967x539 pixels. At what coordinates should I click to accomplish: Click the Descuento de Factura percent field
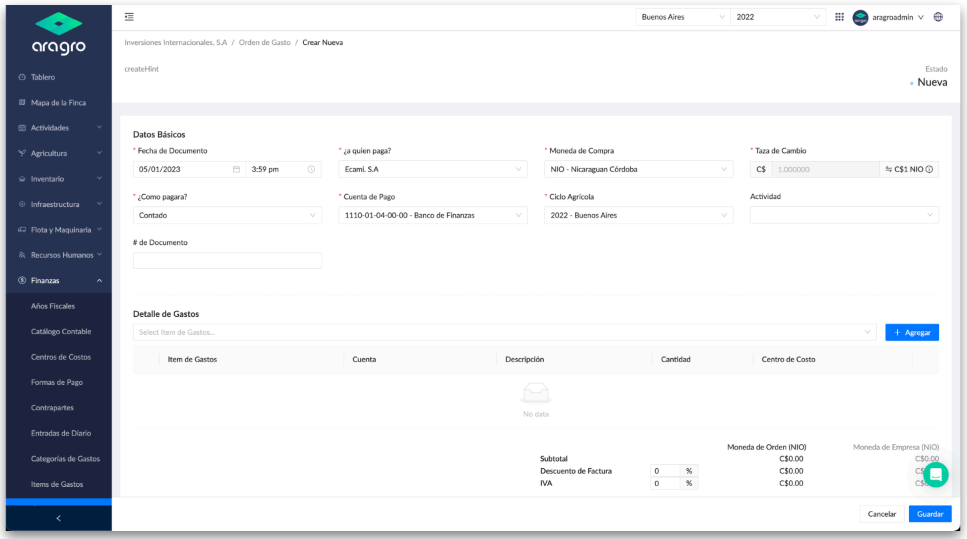click(x=666, y=471)
